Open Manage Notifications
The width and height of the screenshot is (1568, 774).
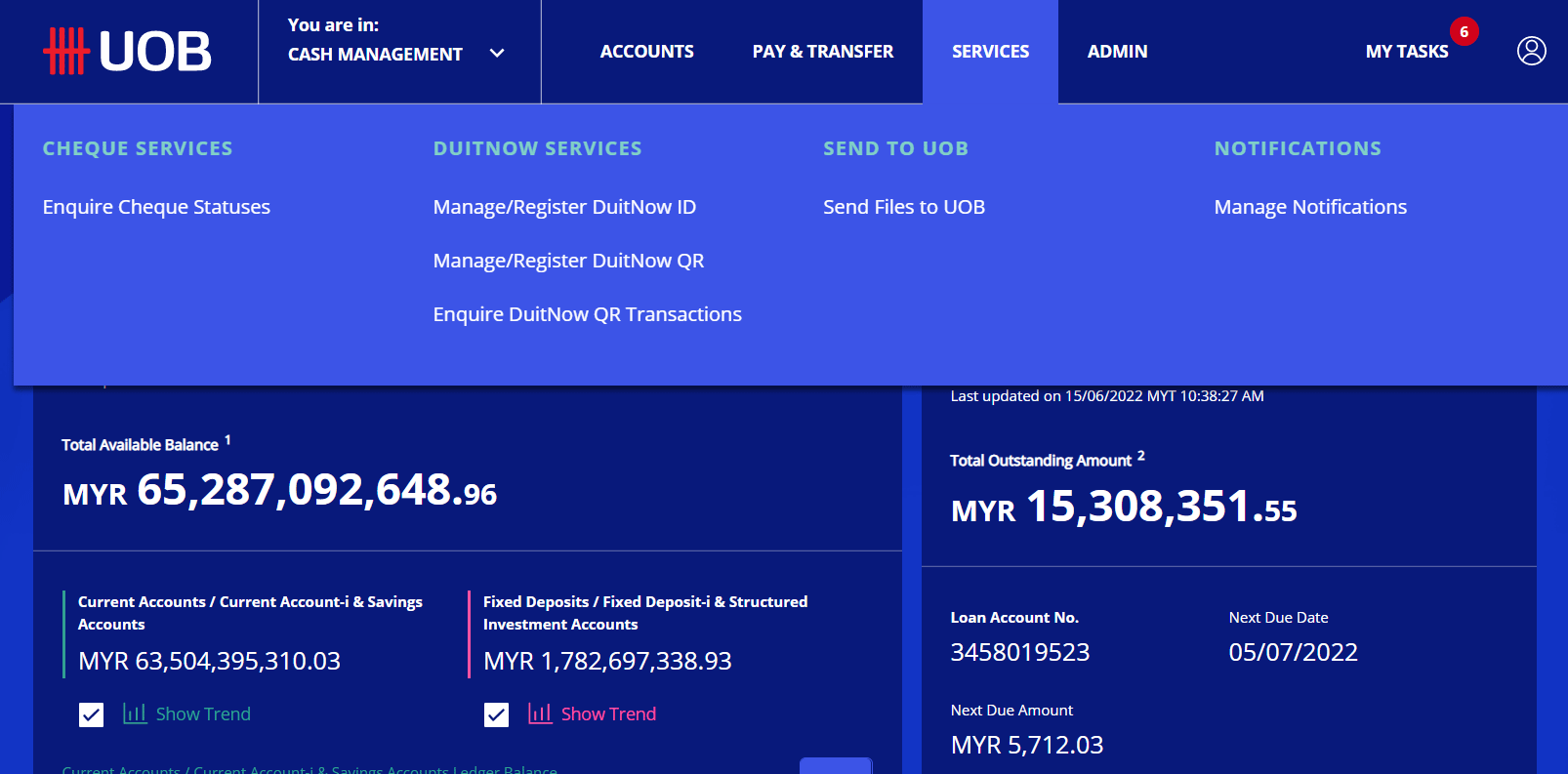(1310, 207)
